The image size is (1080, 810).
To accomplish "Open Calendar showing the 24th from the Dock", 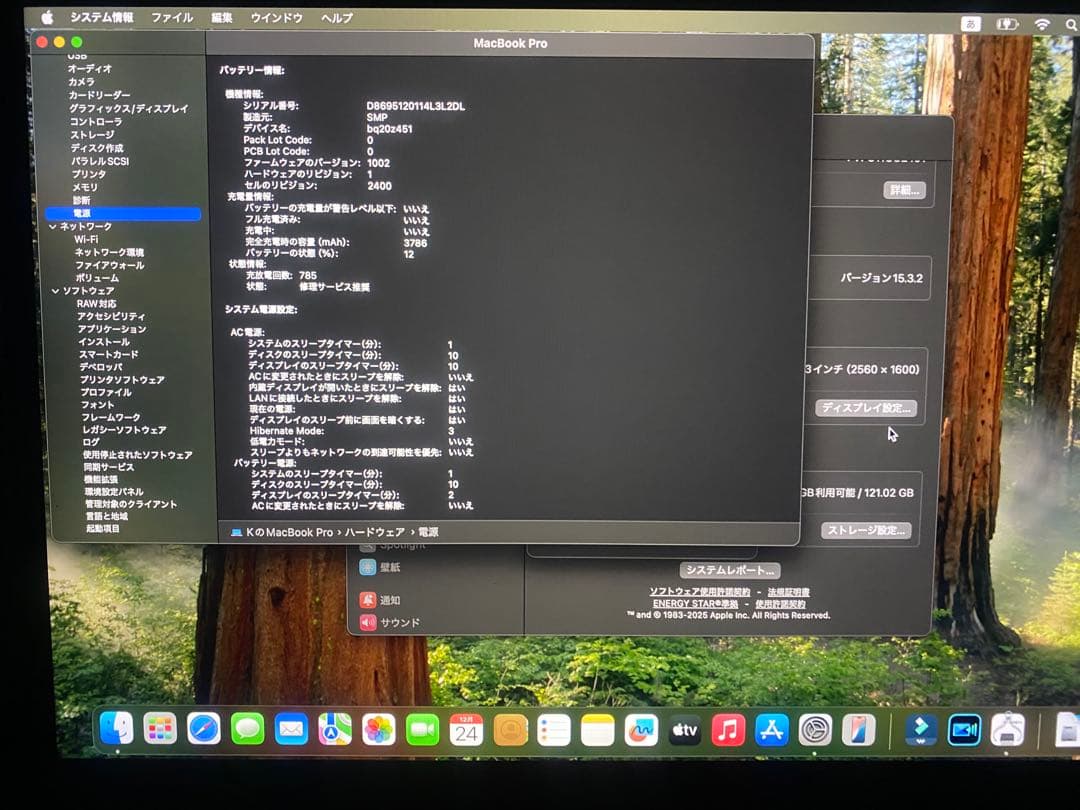I will click(464, 731).
